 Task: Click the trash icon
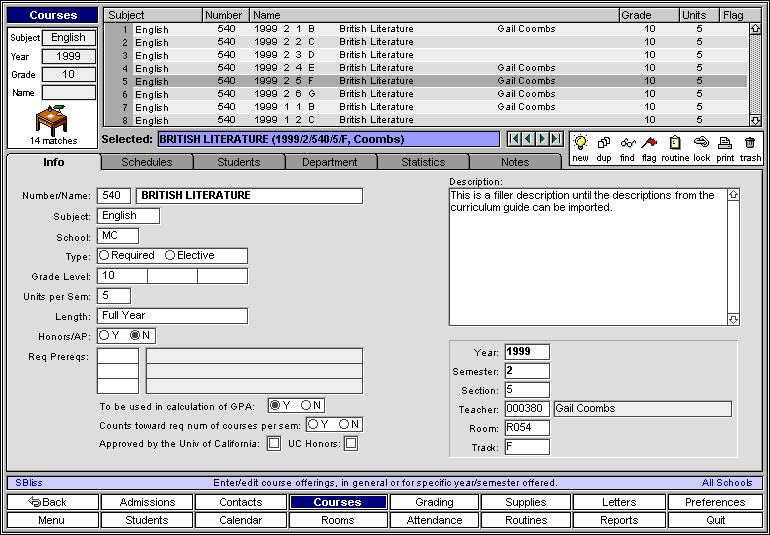pyautogui.click(x=750, y=143)
